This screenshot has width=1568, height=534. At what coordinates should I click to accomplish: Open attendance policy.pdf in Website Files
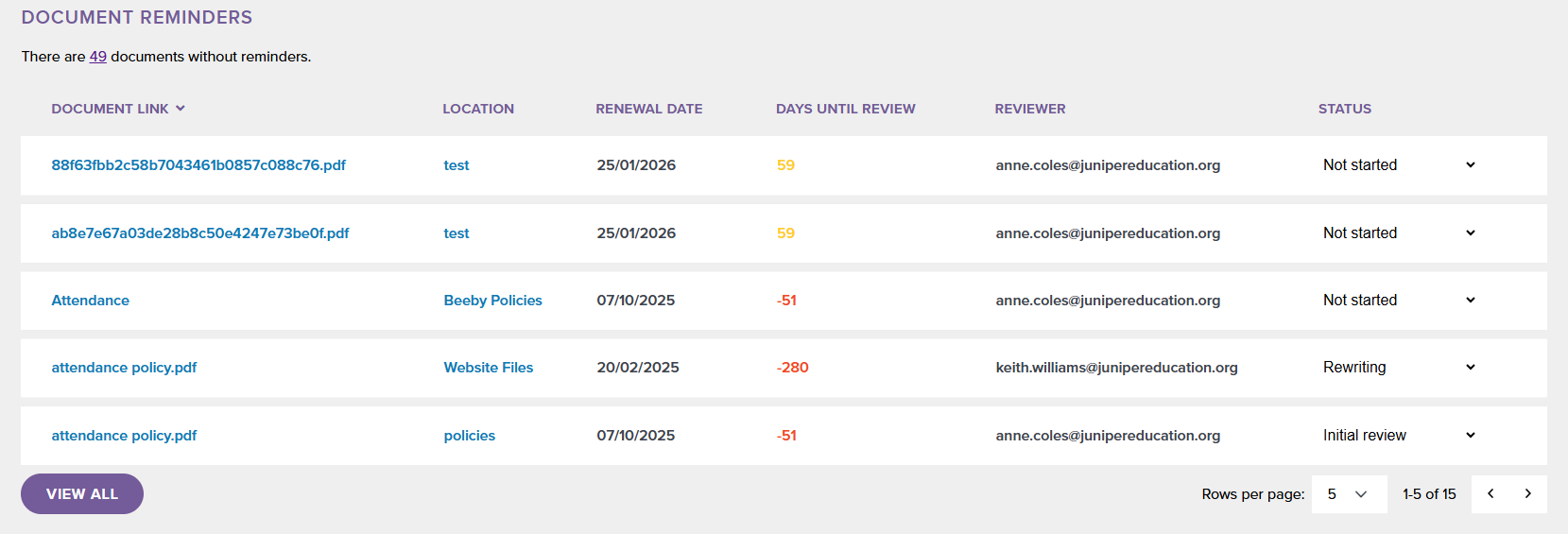tap(124, 368)
